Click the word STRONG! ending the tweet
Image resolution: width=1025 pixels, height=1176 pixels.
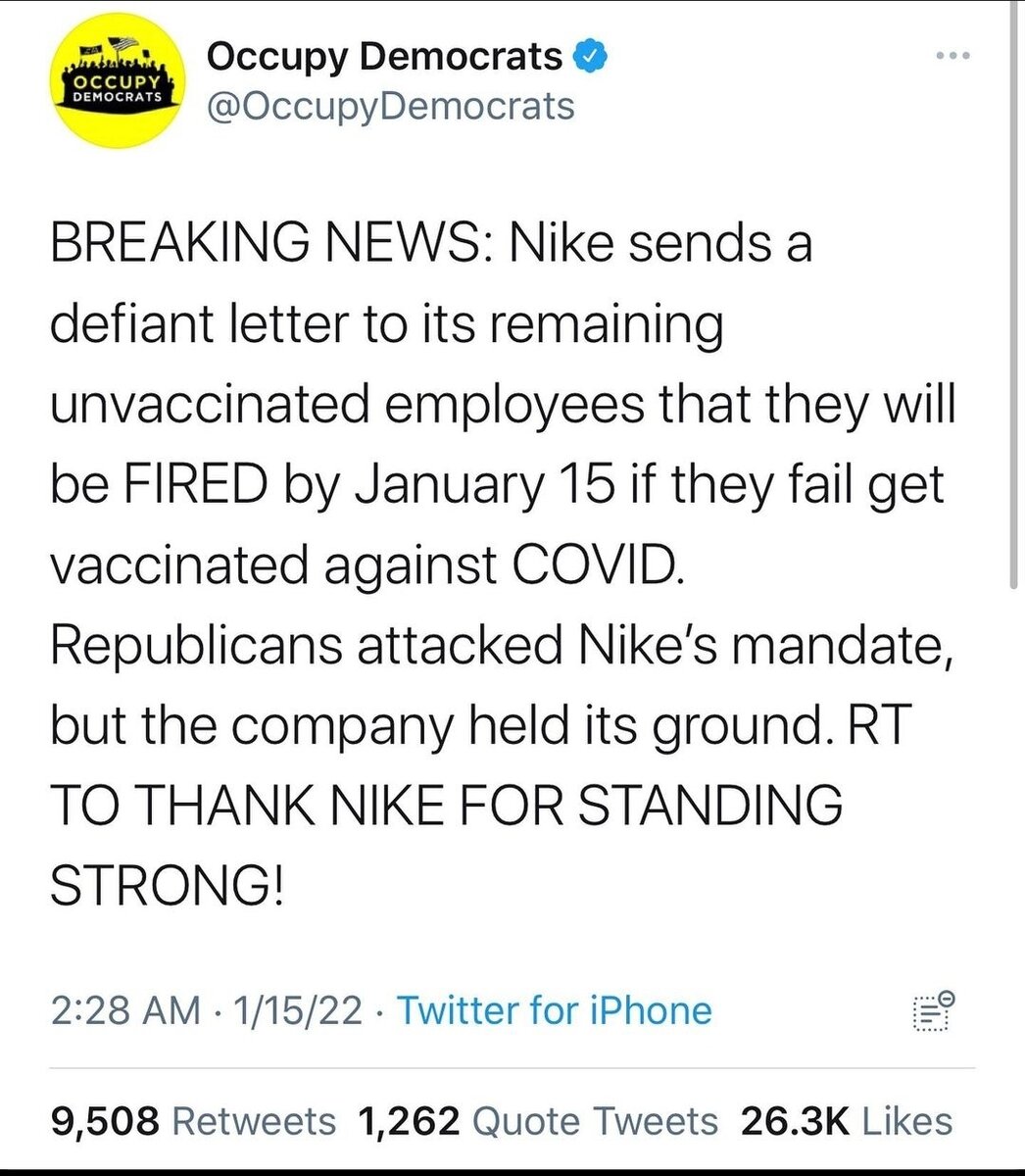pos(167,886)
